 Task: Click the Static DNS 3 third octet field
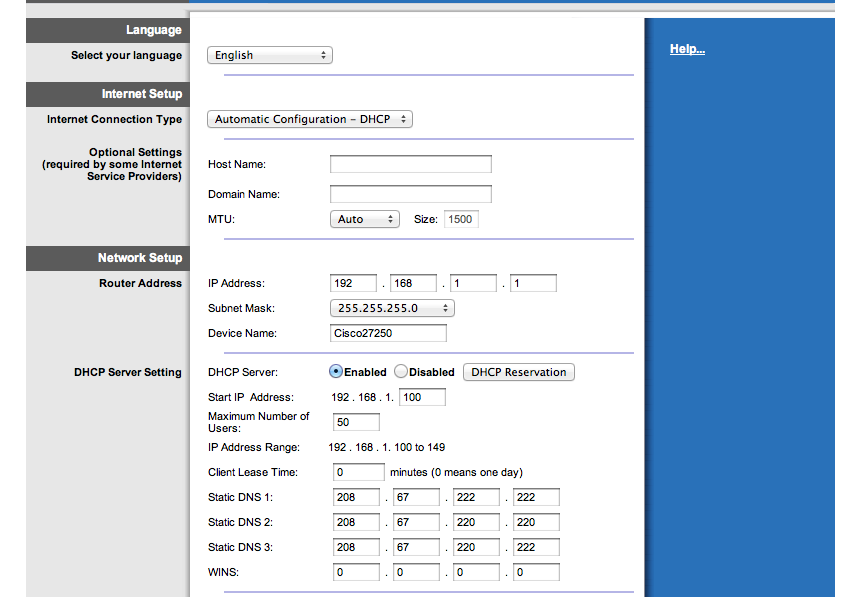point(476,547)
